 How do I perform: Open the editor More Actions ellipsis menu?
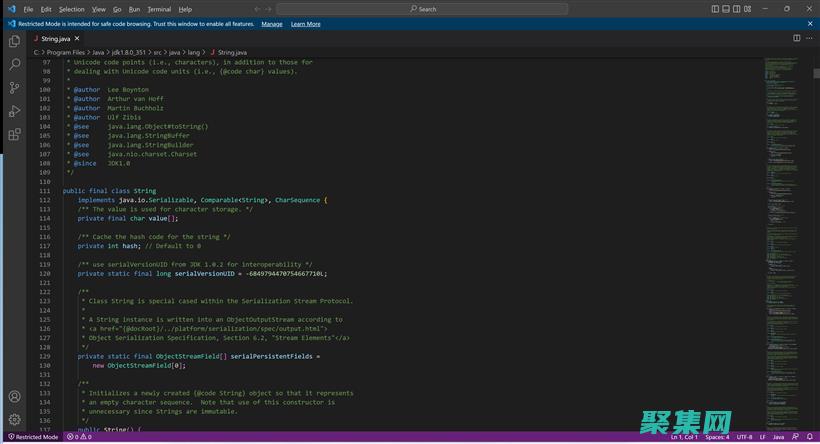pyautogui.click(x=809, y=38)
